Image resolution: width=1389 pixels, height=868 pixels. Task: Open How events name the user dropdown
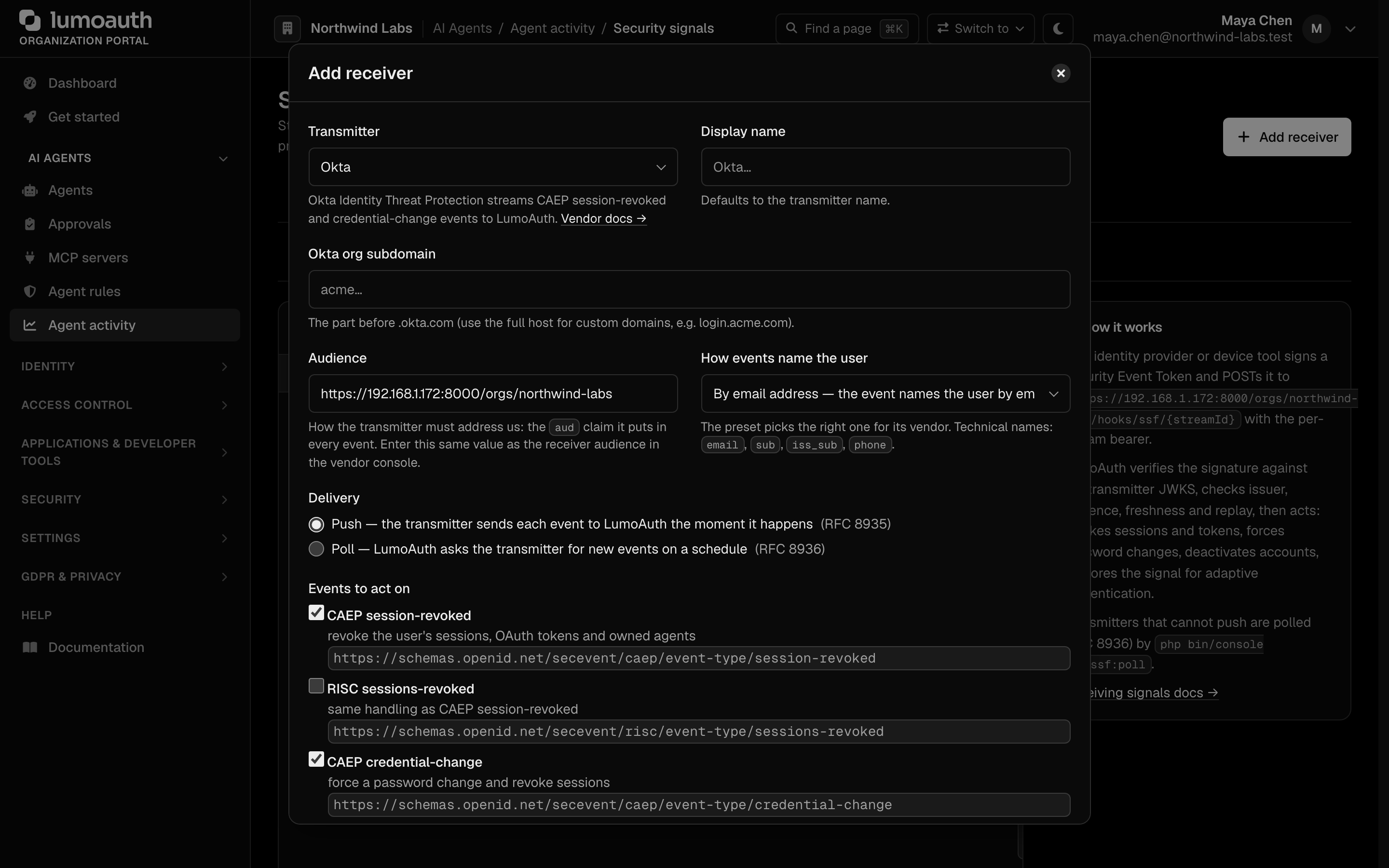point(885,394)
